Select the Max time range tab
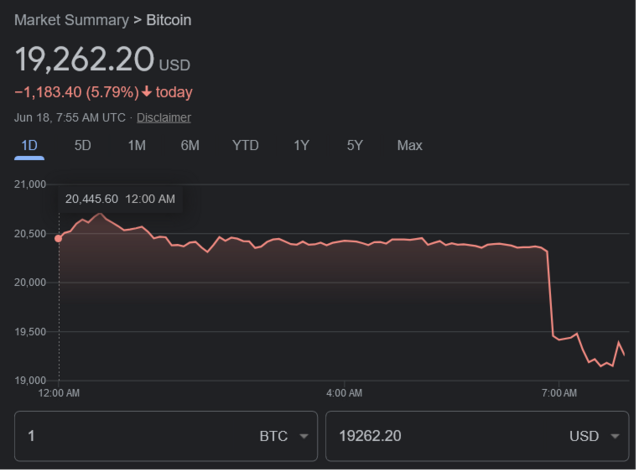The image size is (639, 472). tap(409, 146)
